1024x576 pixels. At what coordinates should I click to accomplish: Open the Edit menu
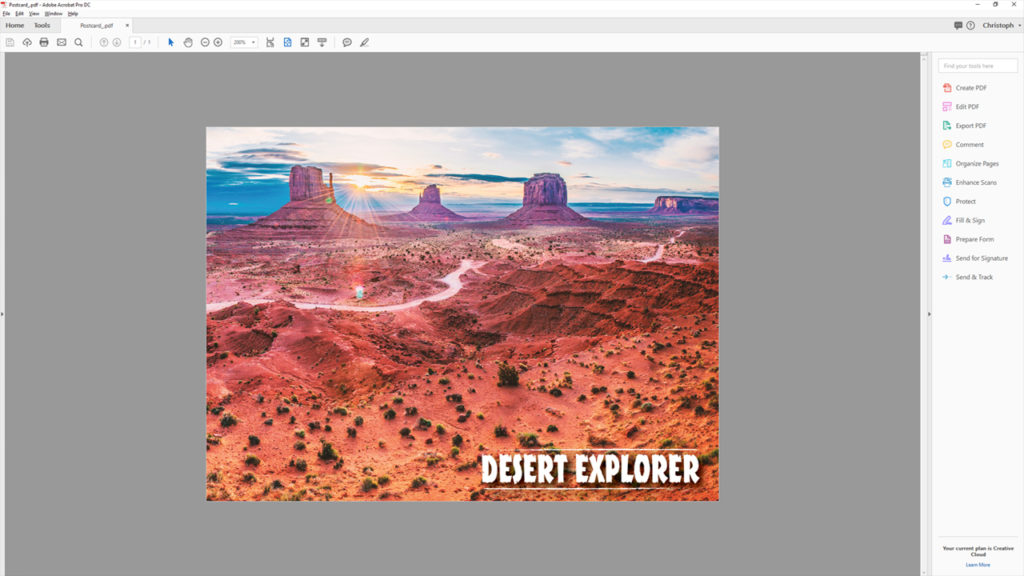(18, 14)
